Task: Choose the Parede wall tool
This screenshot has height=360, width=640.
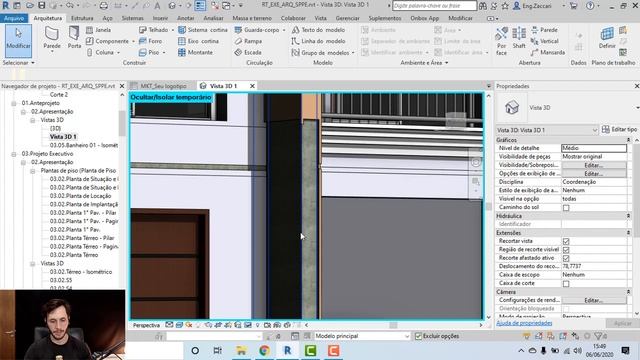Action: [52, 38]
